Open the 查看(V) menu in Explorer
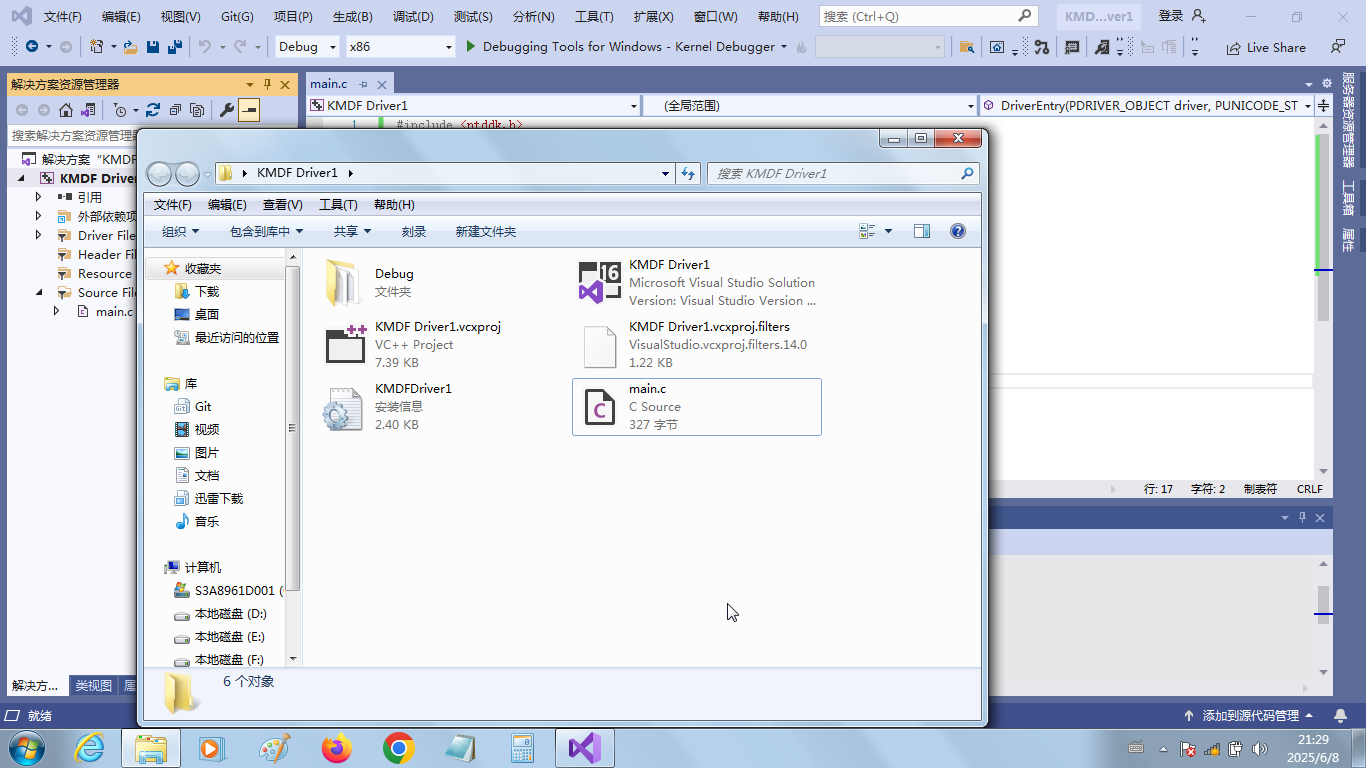 point(282,204)
